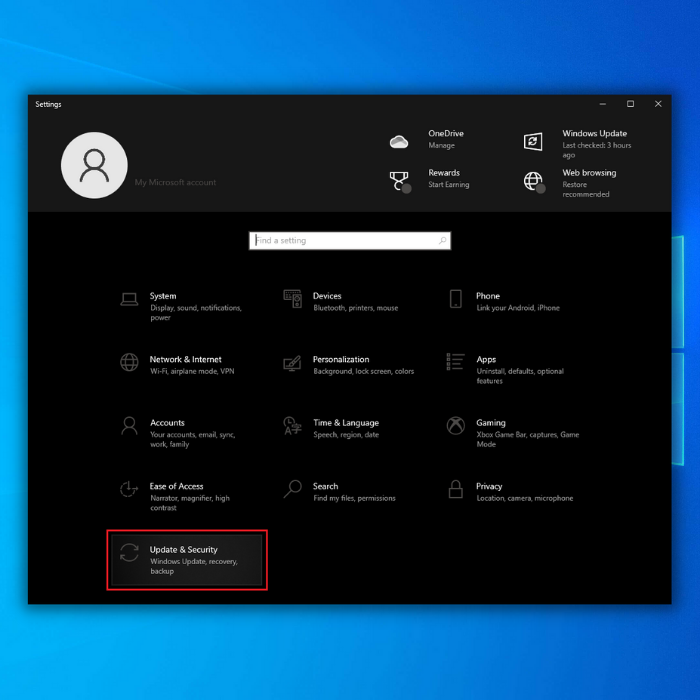The height and width of the screenshot is (700, 700).
Task: Open the Personalization paintbrush icon
Action: [x=292, y=363]
